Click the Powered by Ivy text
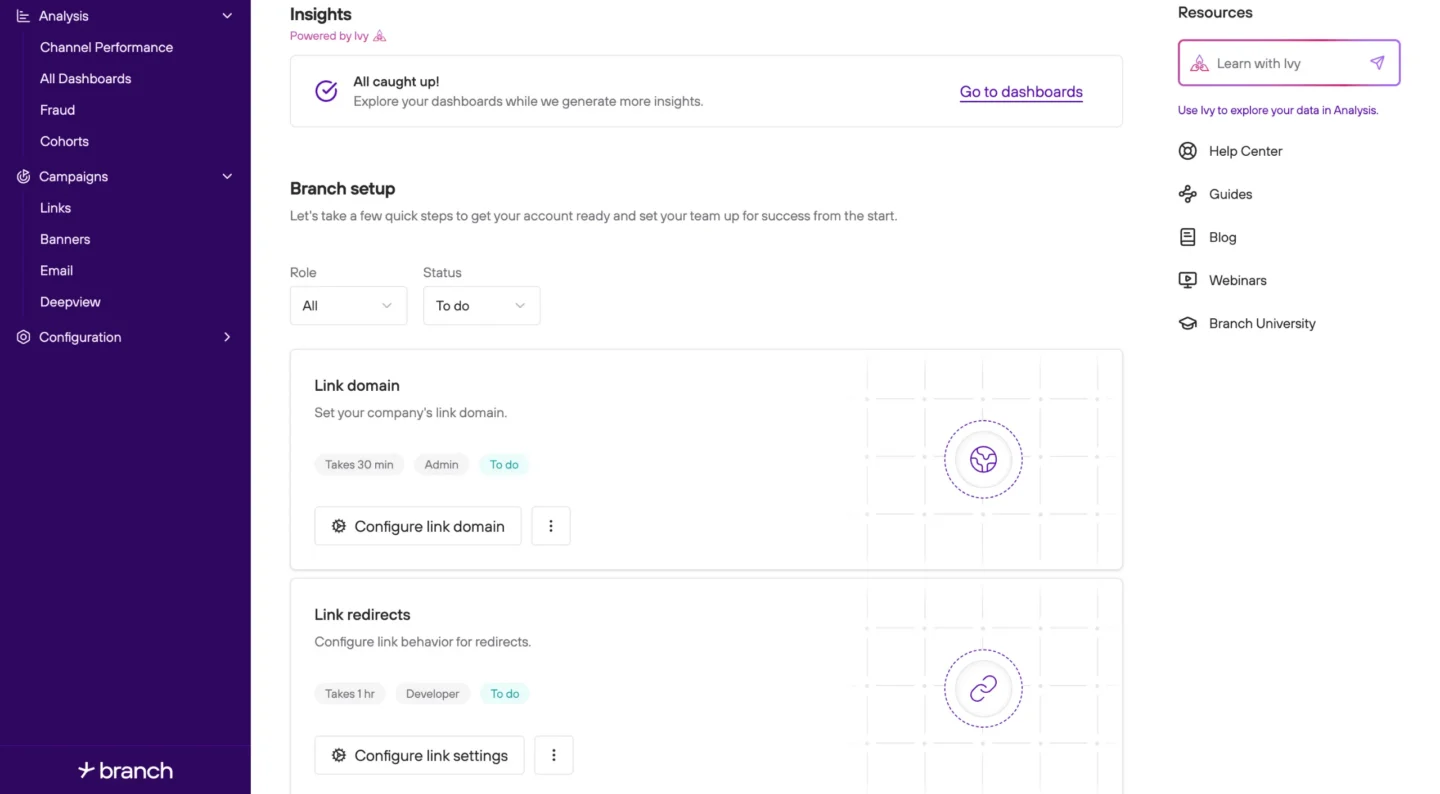Viewport: 1440px width, 794px height. point(329,36)
